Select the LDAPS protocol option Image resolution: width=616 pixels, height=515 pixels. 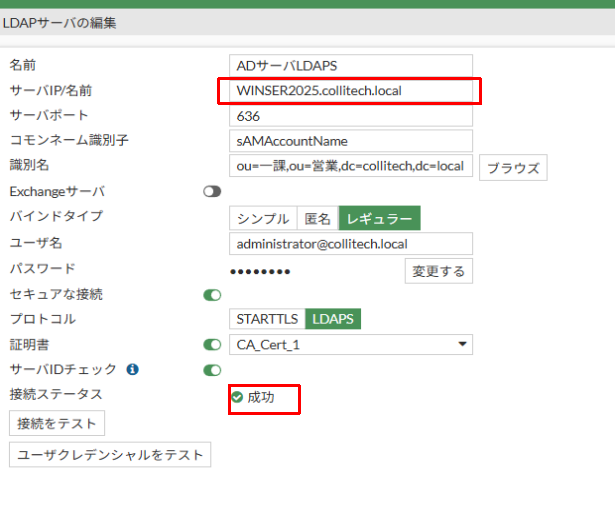334,319
